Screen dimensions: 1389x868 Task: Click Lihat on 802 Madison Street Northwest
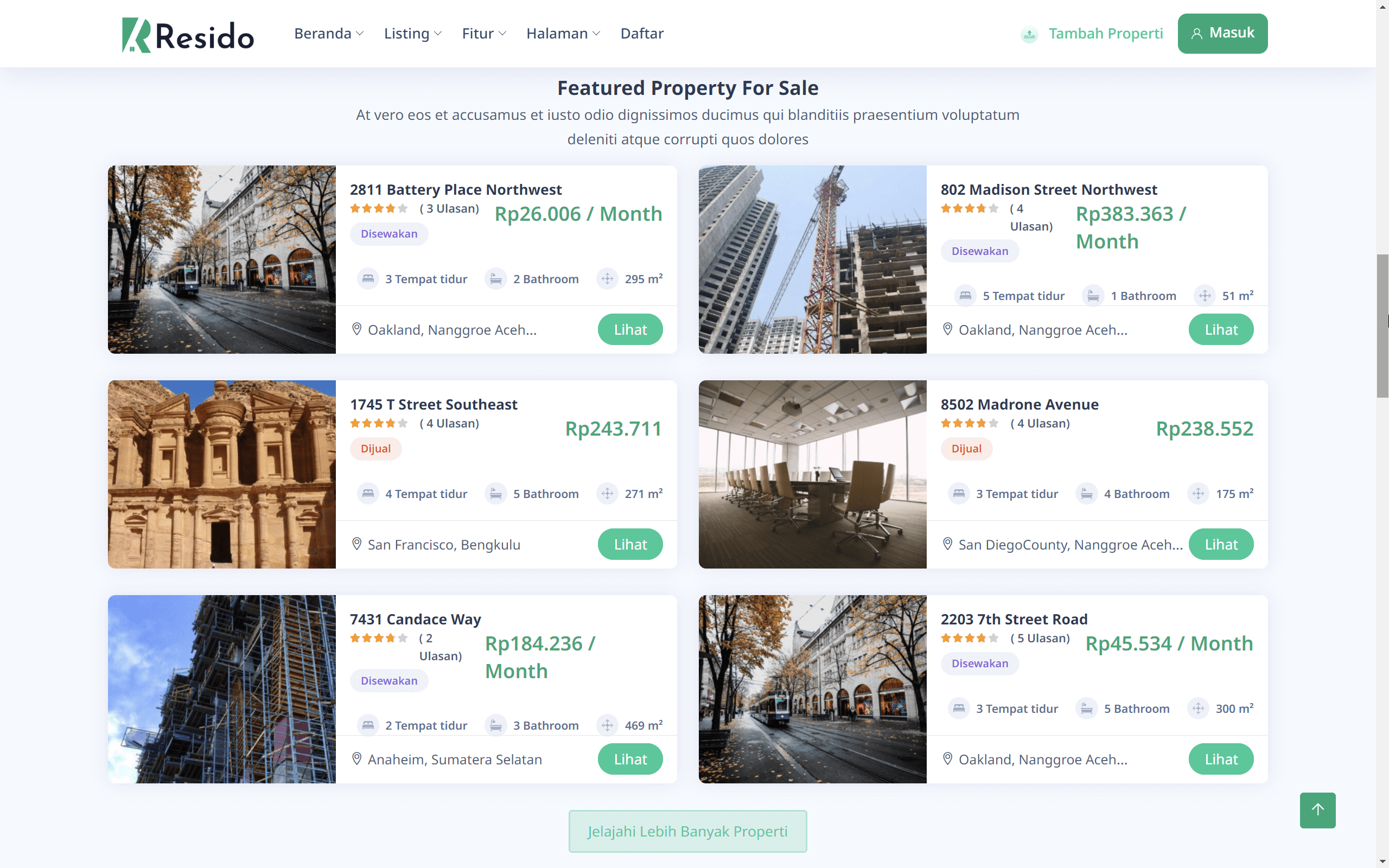(x=1221, y=329)
